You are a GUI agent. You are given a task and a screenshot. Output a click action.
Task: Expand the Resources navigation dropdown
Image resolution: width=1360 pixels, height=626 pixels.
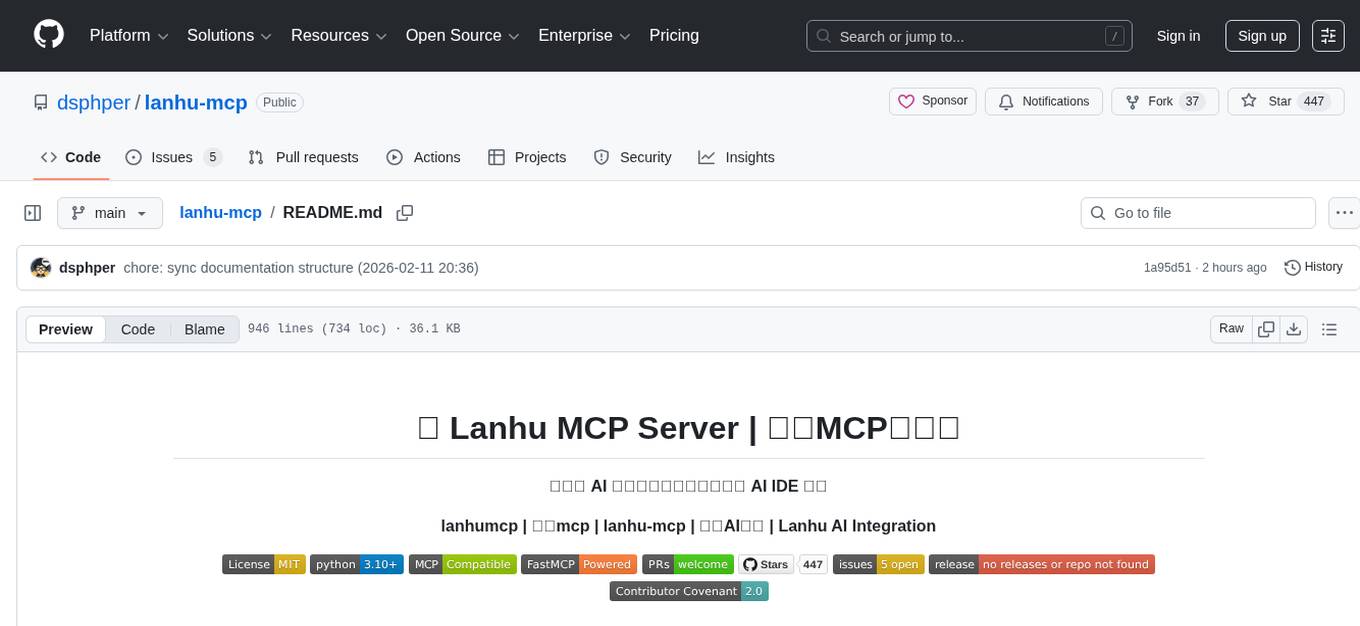pyautogui.click(x=338, y=35)
